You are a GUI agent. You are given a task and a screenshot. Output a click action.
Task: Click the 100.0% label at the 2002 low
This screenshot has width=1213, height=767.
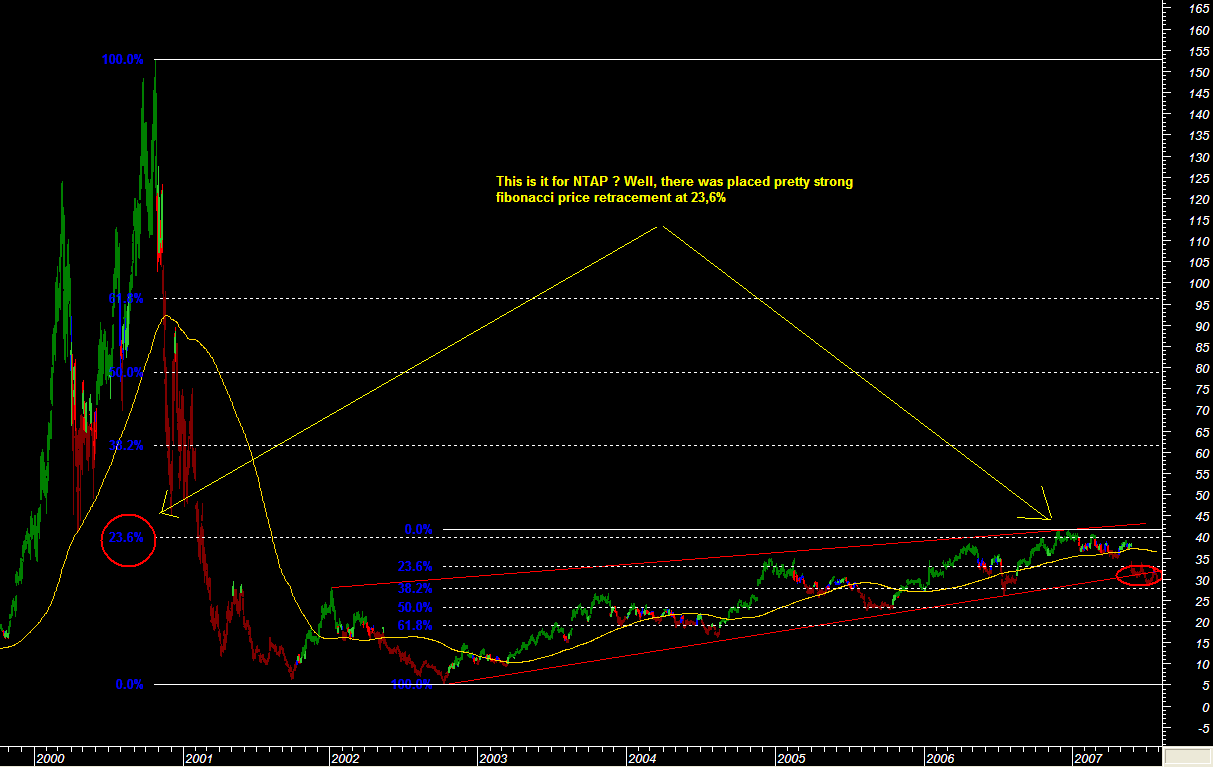411,685
